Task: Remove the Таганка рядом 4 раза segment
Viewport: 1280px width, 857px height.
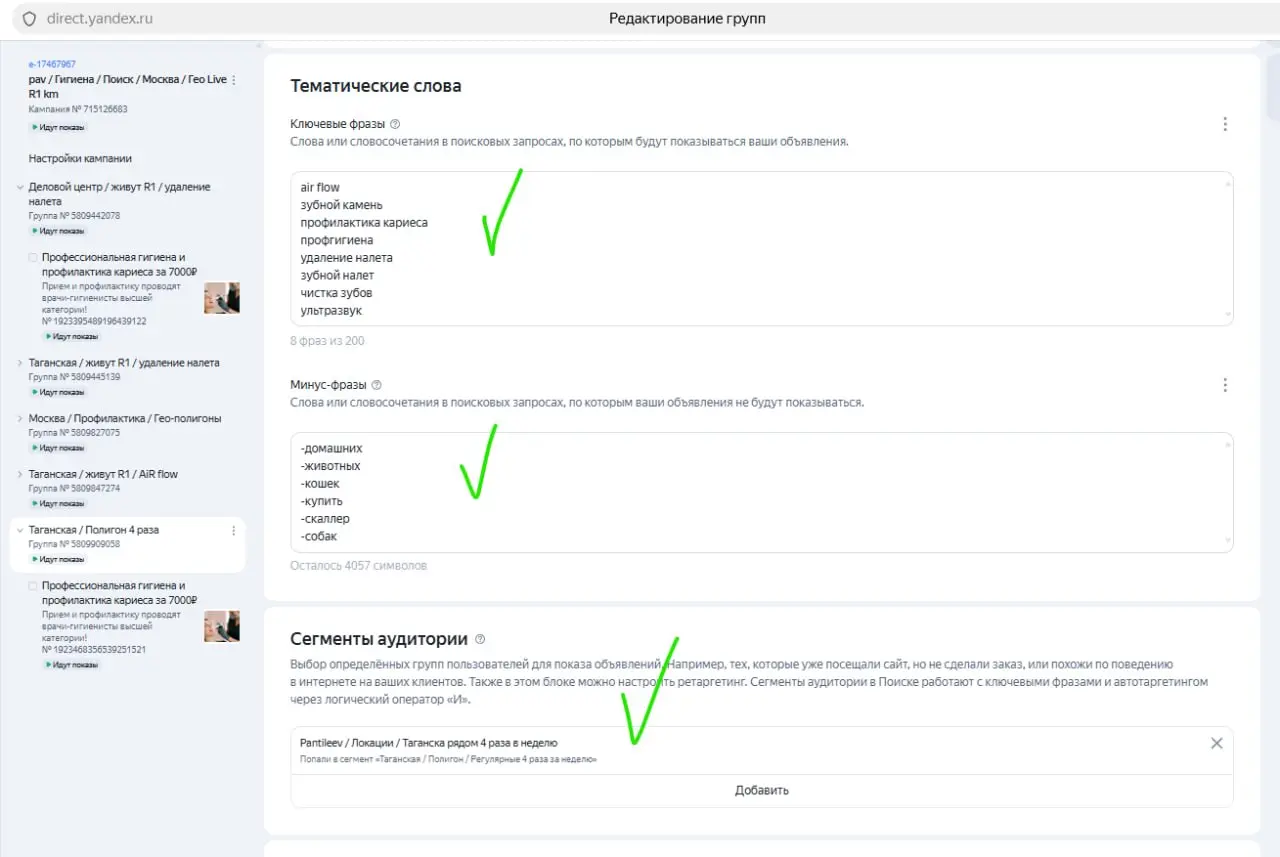Action: click(1217, 743)
